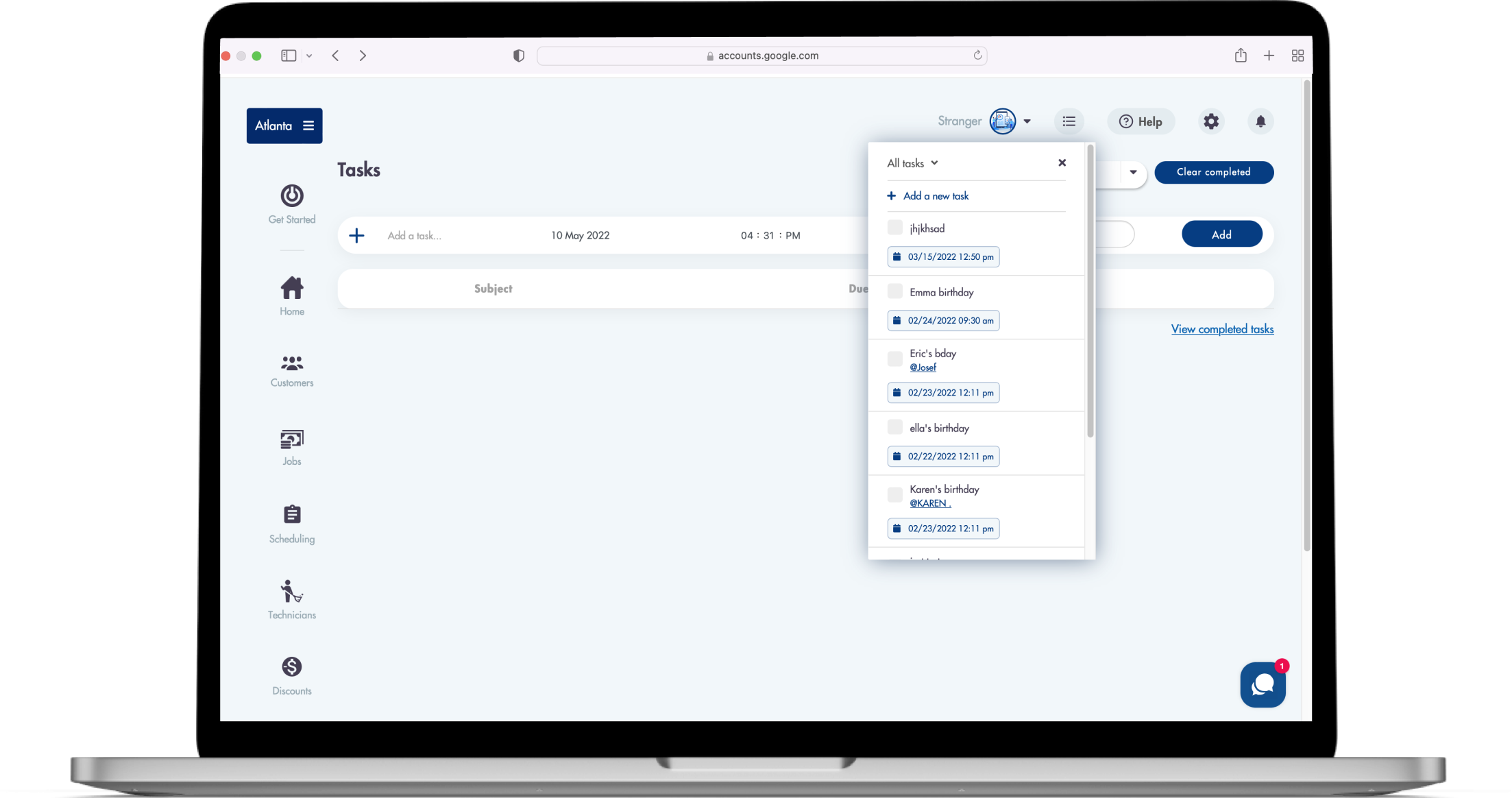Open Discounts section in sidebar
The width and height of the screenshot is (1512, 809).
[x=292, y=675]
